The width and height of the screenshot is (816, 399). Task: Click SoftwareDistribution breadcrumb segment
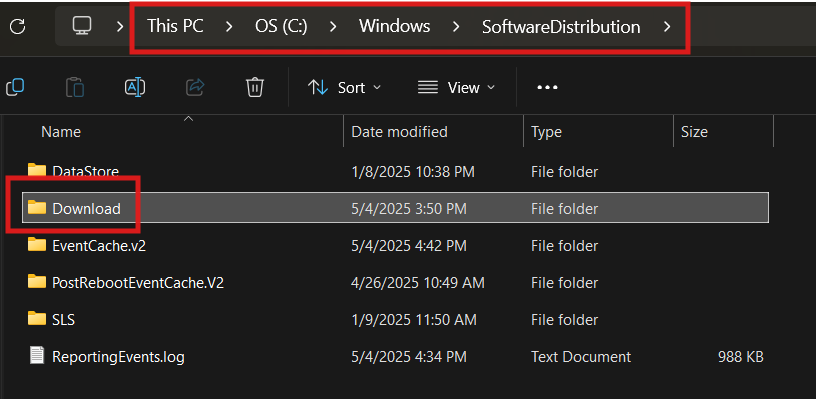click(561, 26)
